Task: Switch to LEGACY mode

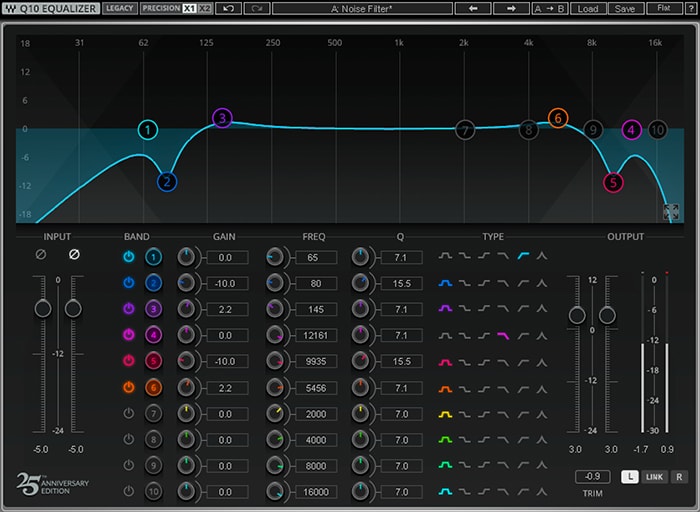Action: [119, 8]
